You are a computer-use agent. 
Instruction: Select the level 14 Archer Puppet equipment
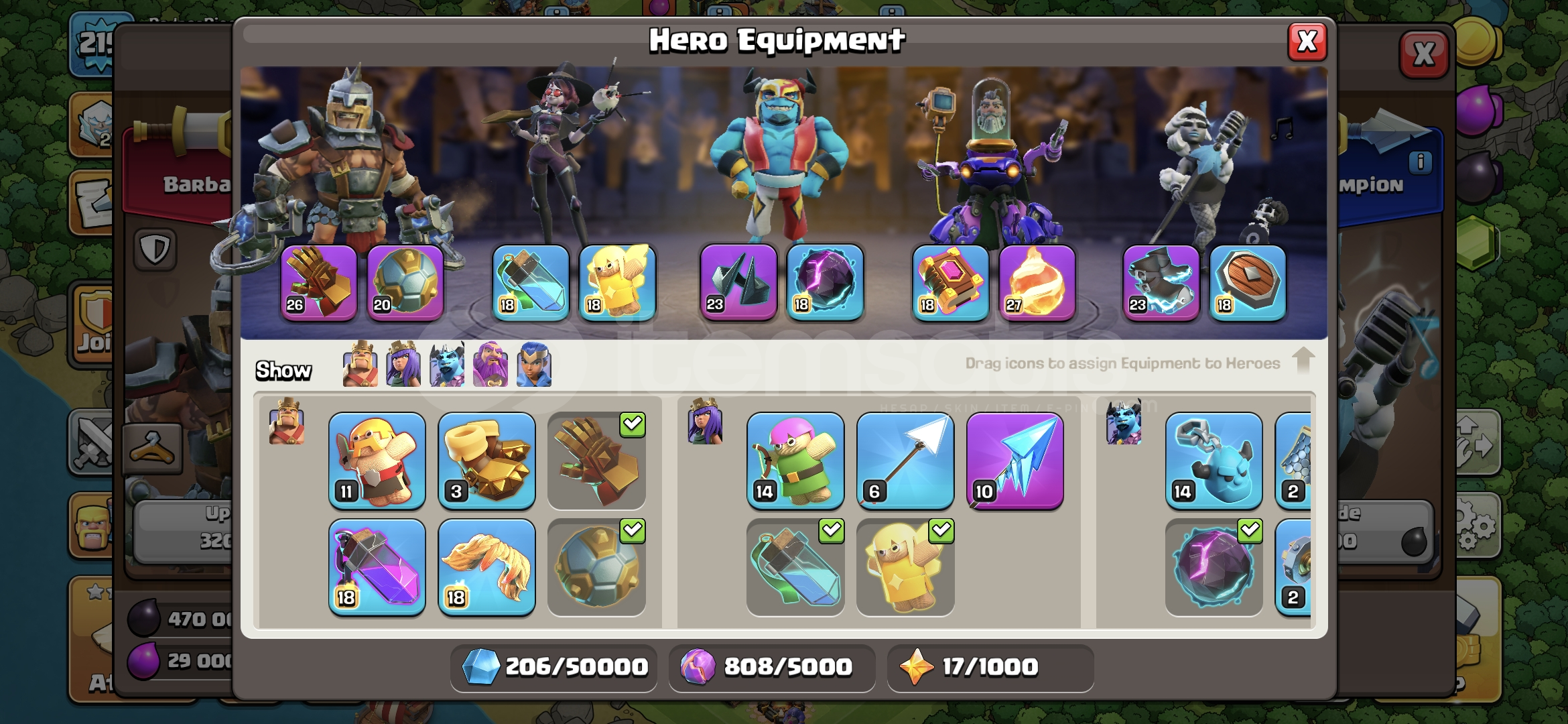[795, 461]
